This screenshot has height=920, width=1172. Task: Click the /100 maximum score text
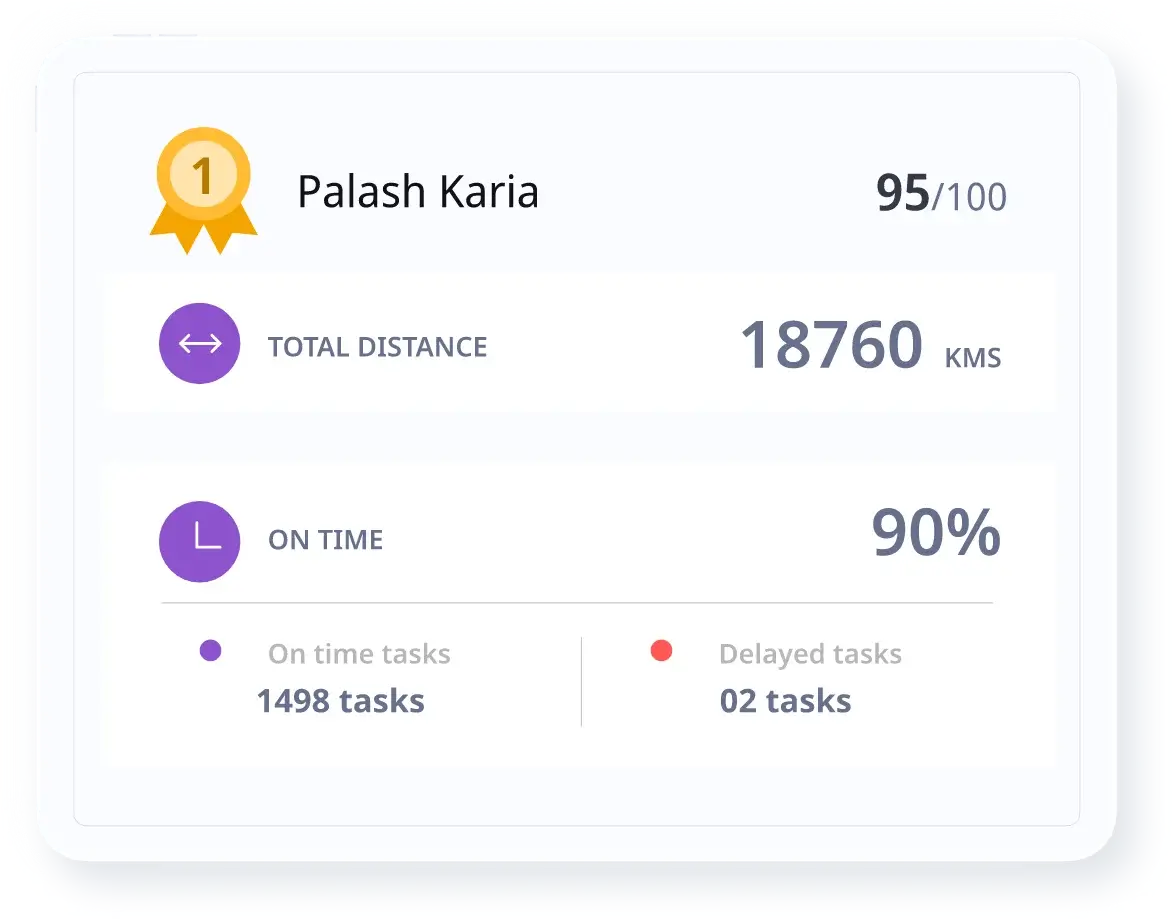(x=969, y=197)
